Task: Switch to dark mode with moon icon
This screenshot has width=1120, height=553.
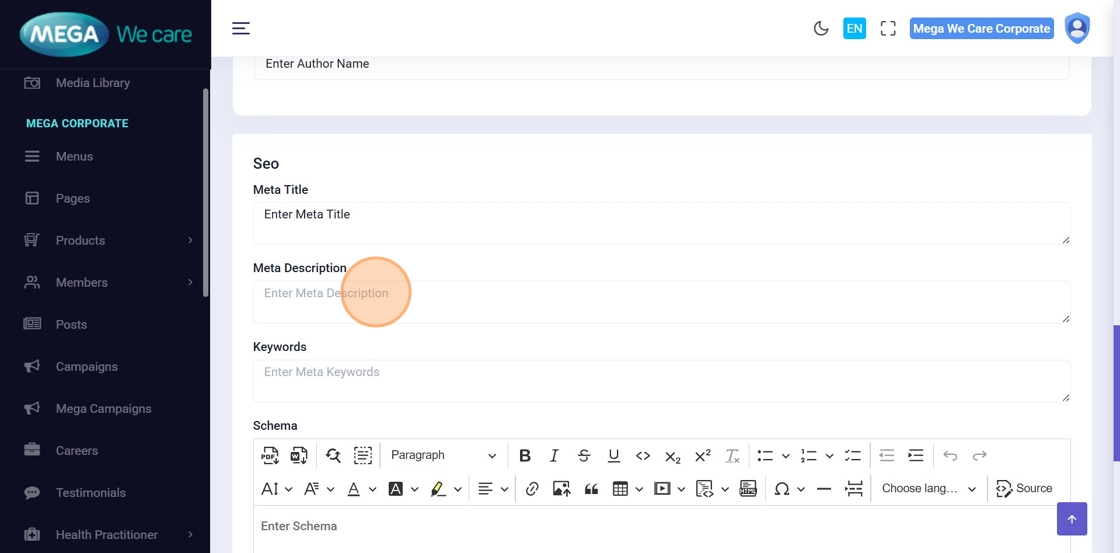Action: (821, 29)
